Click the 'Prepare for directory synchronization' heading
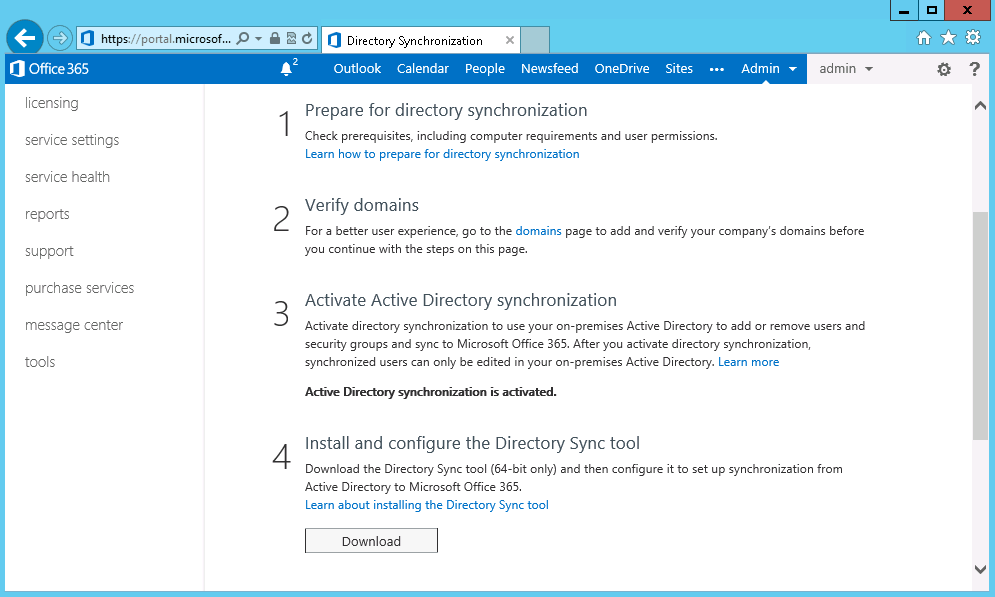Screen dimensions: 995x597 click(446, 110)
